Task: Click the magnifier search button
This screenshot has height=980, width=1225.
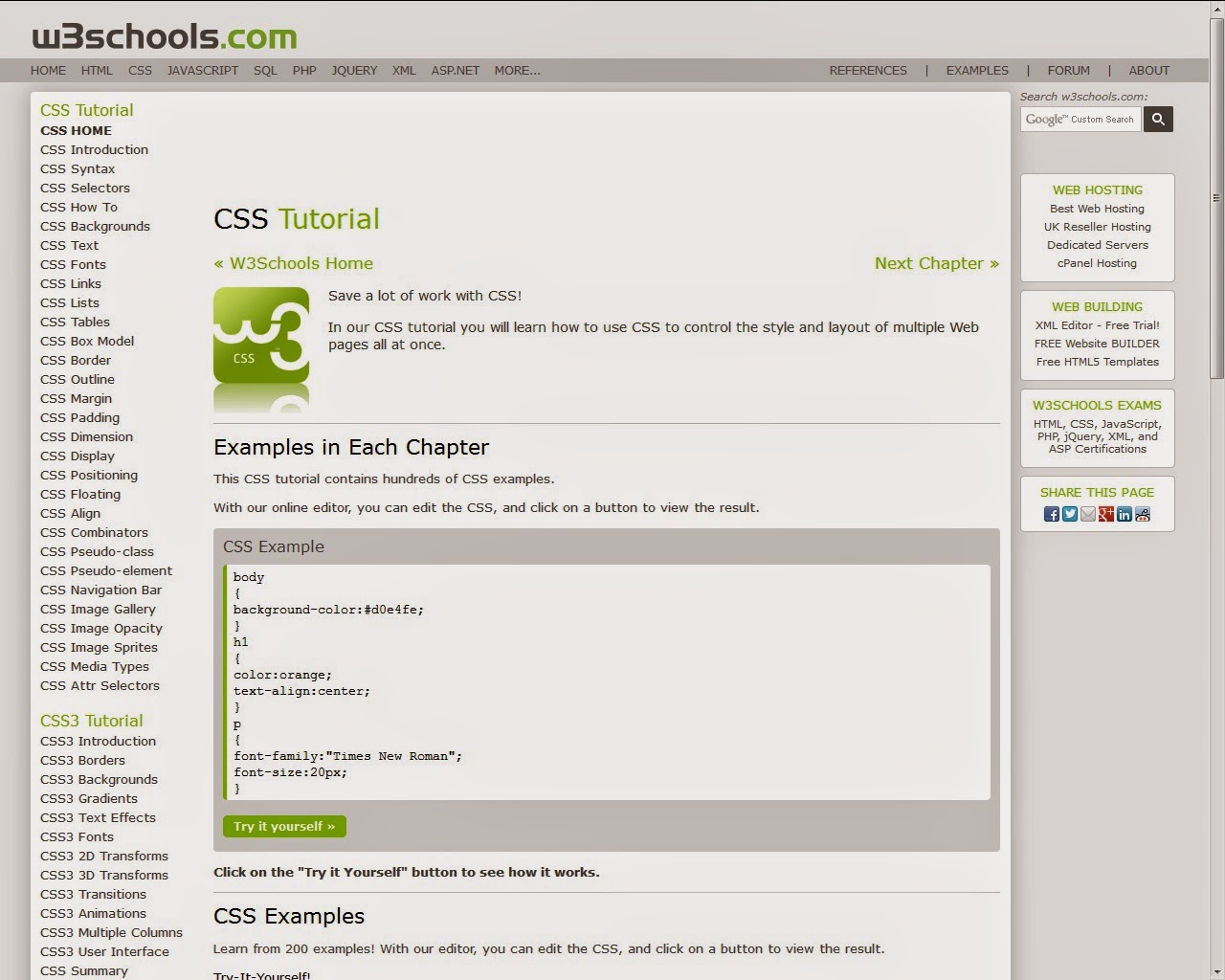Action: 1158,119
